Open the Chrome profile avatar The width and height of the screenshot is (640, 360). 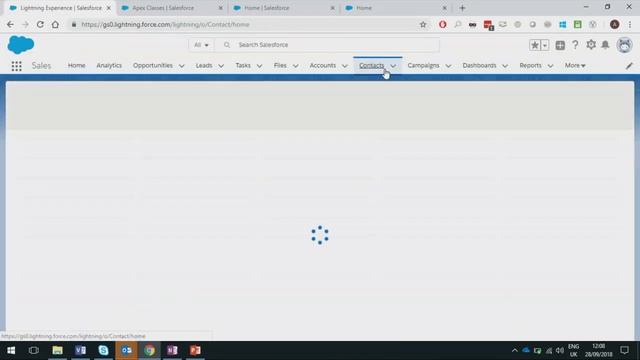(614, 24)
